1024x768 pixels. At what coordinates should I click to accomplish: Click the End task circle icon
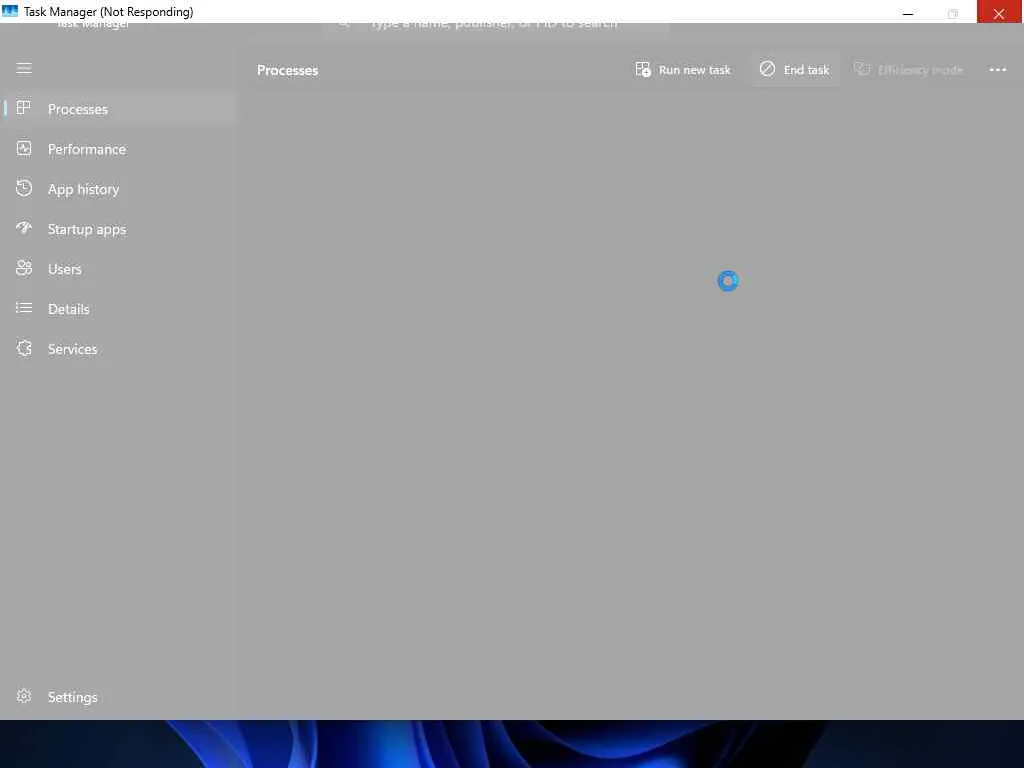pyautogui.click(x=767, y=69)
